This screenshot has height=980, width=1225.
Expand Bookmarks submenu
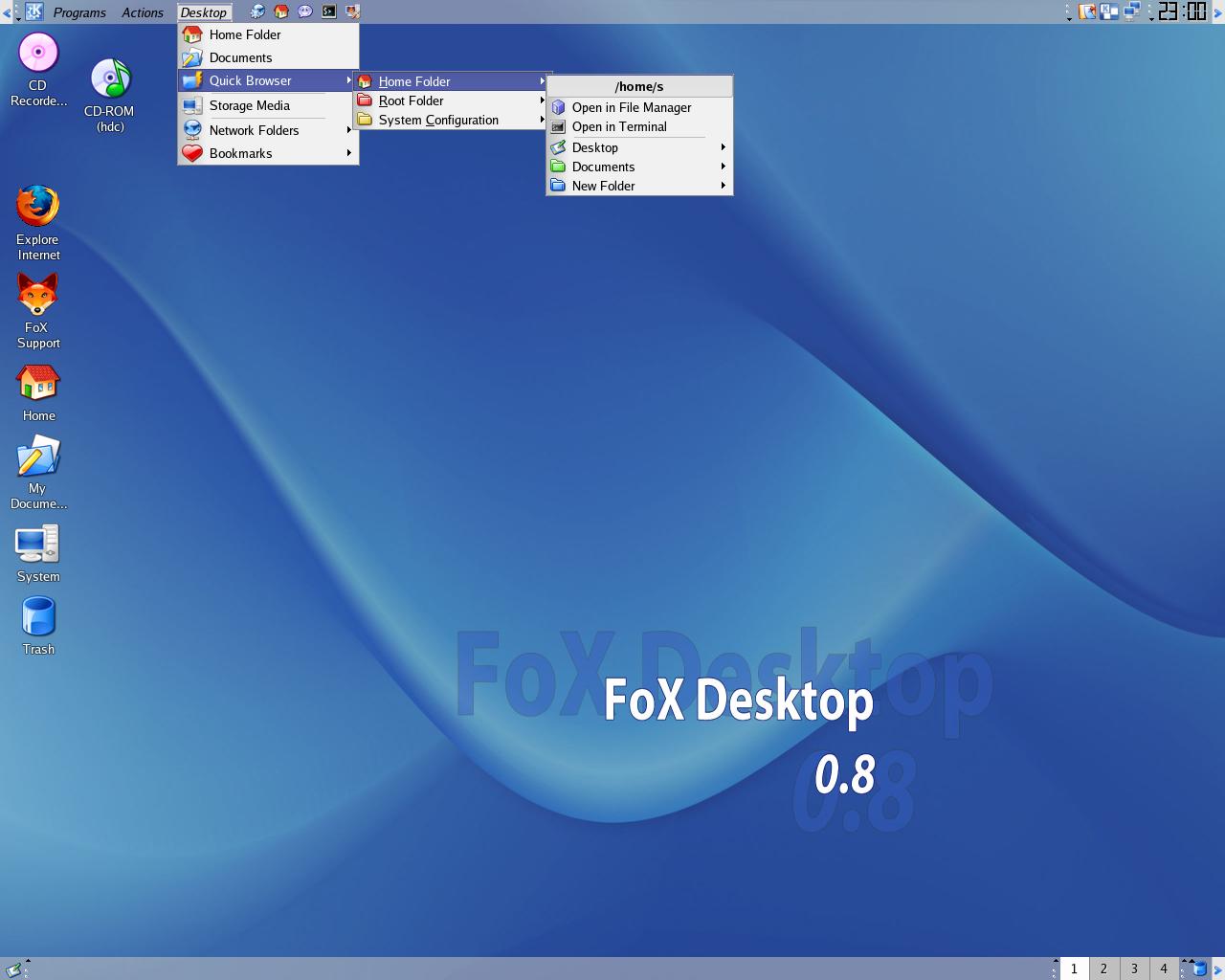tap(268, 153)
